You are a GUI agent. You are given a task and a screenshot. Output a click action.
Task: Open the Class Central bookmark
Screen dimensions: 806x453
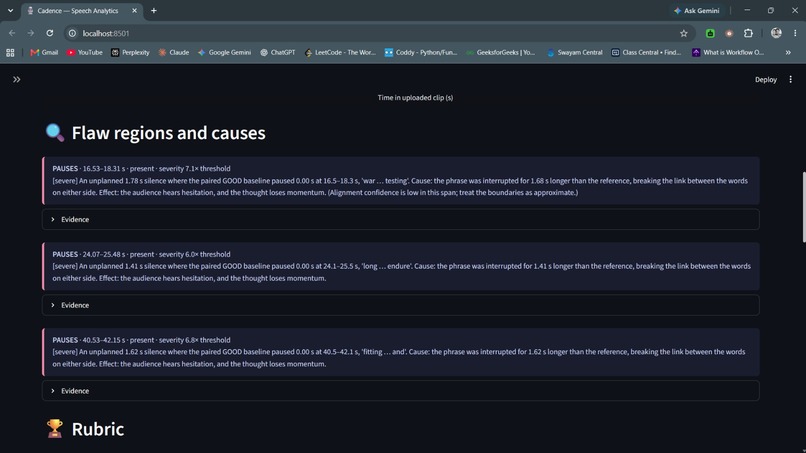pyautogui.click(x=646, y=52)
